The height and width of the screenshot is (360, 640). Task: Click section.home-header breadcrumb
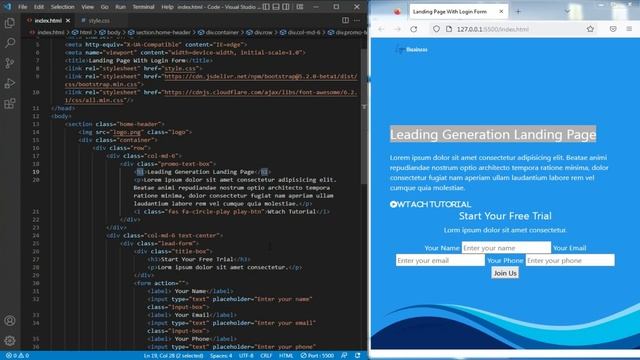tap(163, 32)
